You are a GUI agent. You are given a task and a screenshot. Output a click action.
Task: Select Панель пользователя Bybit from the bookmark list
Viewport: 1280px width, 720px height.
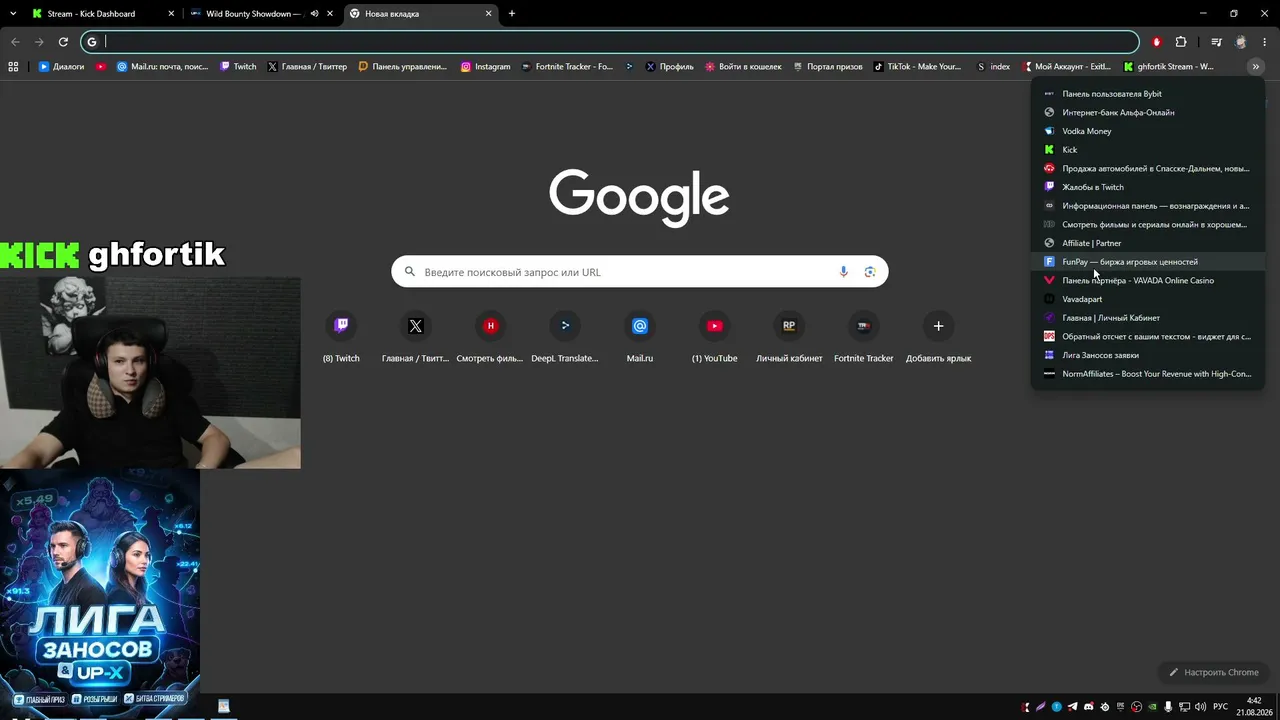point(1148,94)
